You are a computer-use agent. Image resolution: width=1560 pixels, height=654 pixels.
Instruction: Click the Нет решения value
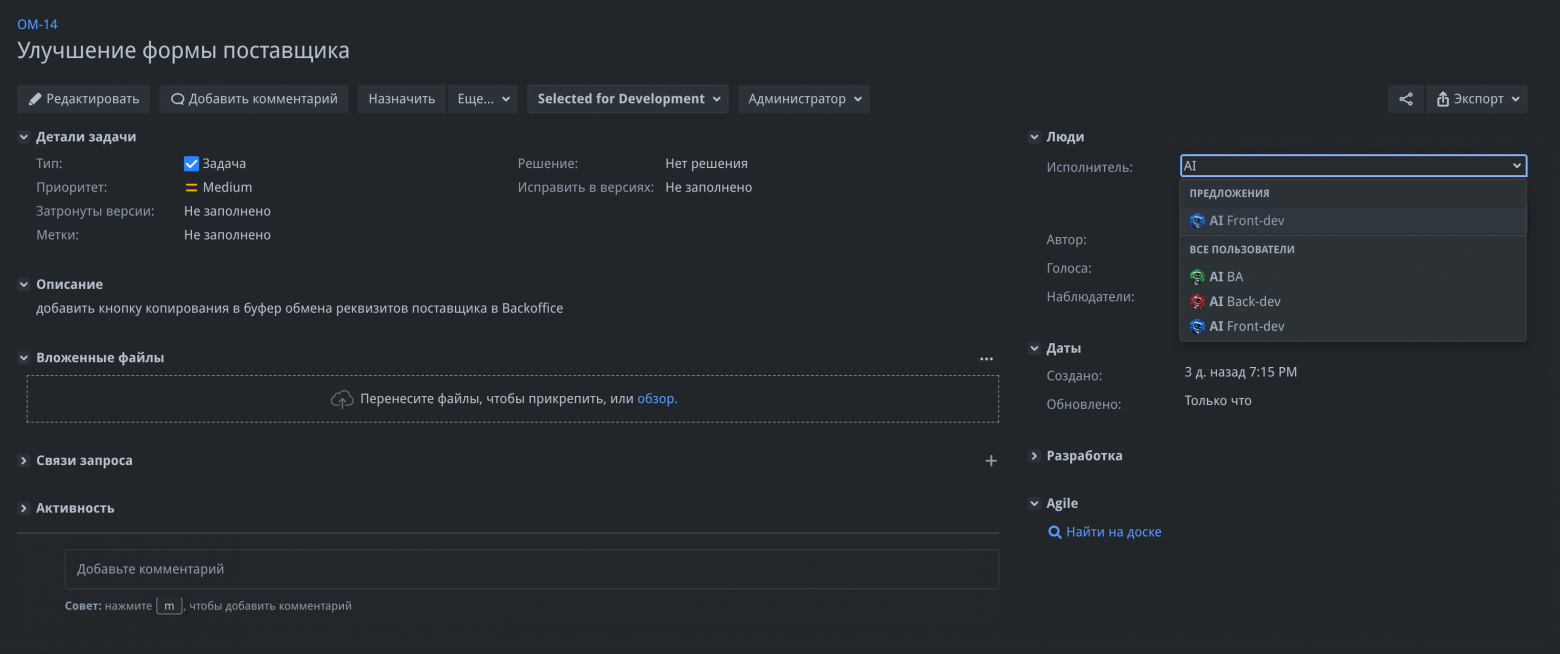706,163
